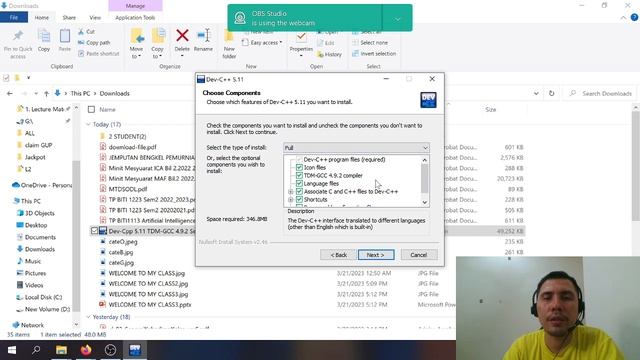
Task: Collapse the Today (17) group
Action: tap(89, 124)
